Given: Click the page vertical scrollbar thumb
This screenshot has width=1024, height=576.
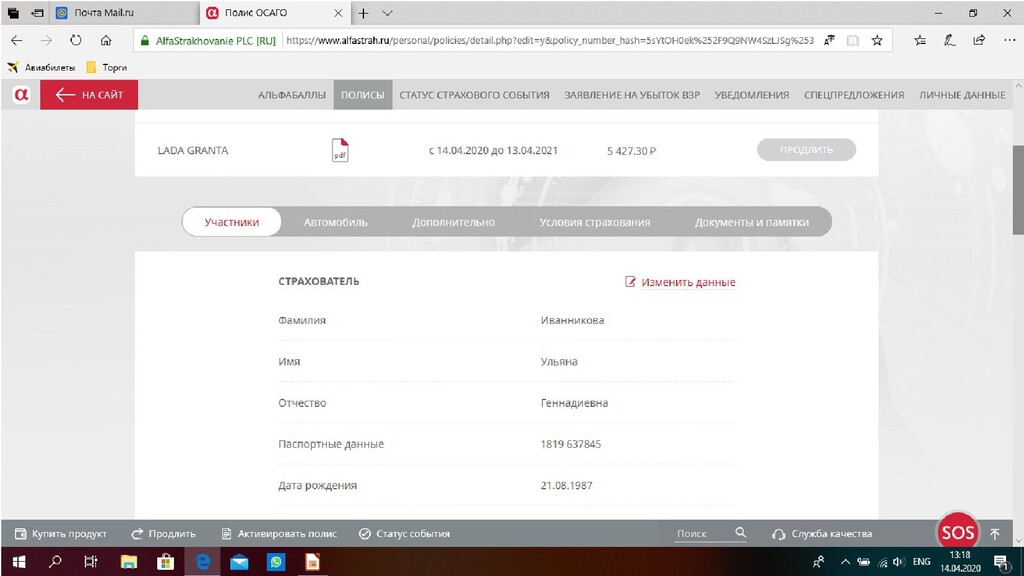Looking at the screenshot, I should tap(1017, 189).
